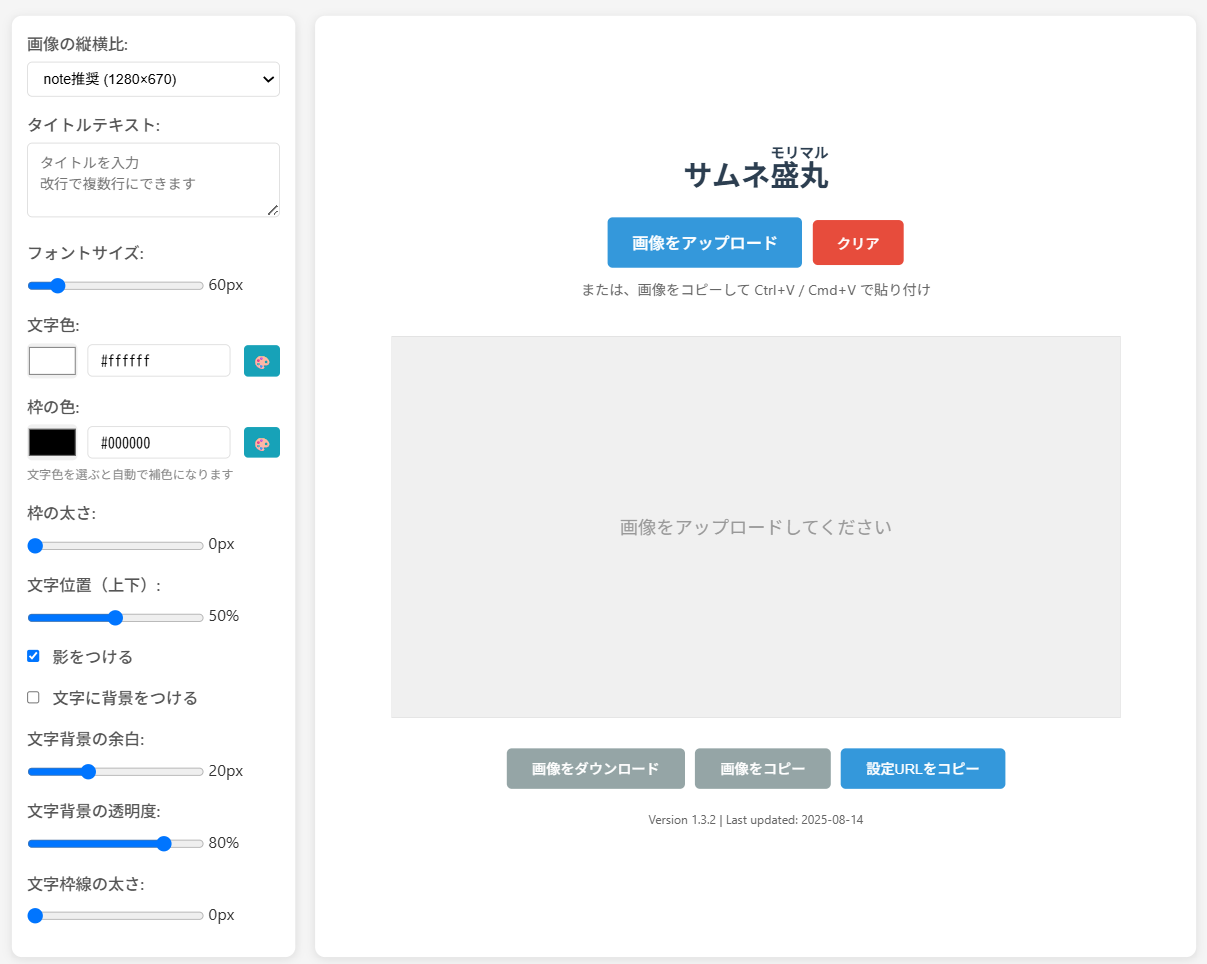
Task: Copy settings with 設定URLをコピー button
Action: click(x=922, y=769)
